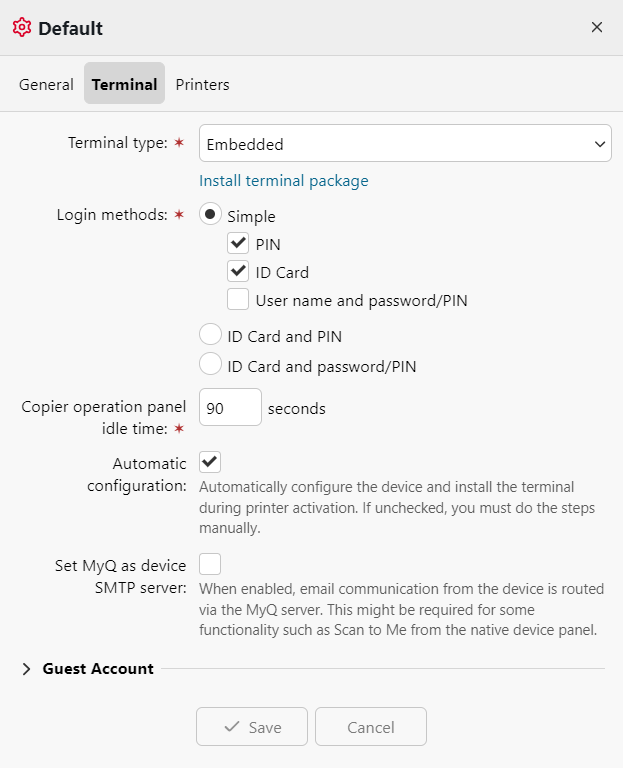Screen dimensions: 623x768
Task: Click the Install terminal package link
Action: (284, 181)
